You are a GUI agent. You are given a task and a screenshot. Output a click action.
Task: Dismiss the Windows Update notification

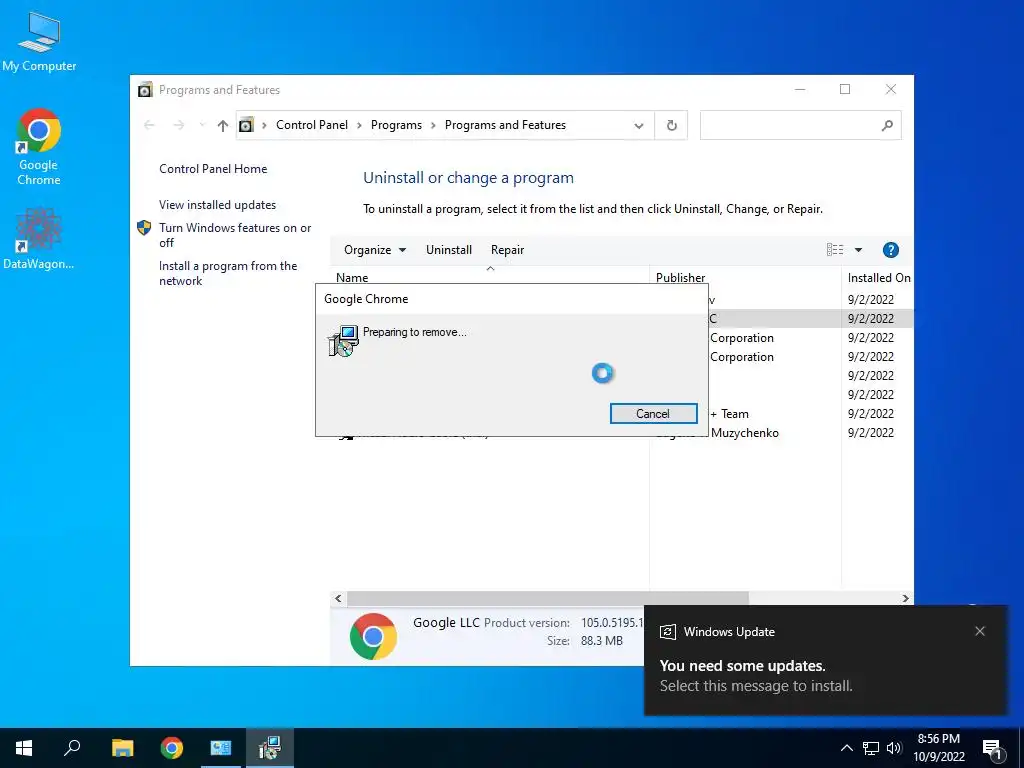coord(980,631)
